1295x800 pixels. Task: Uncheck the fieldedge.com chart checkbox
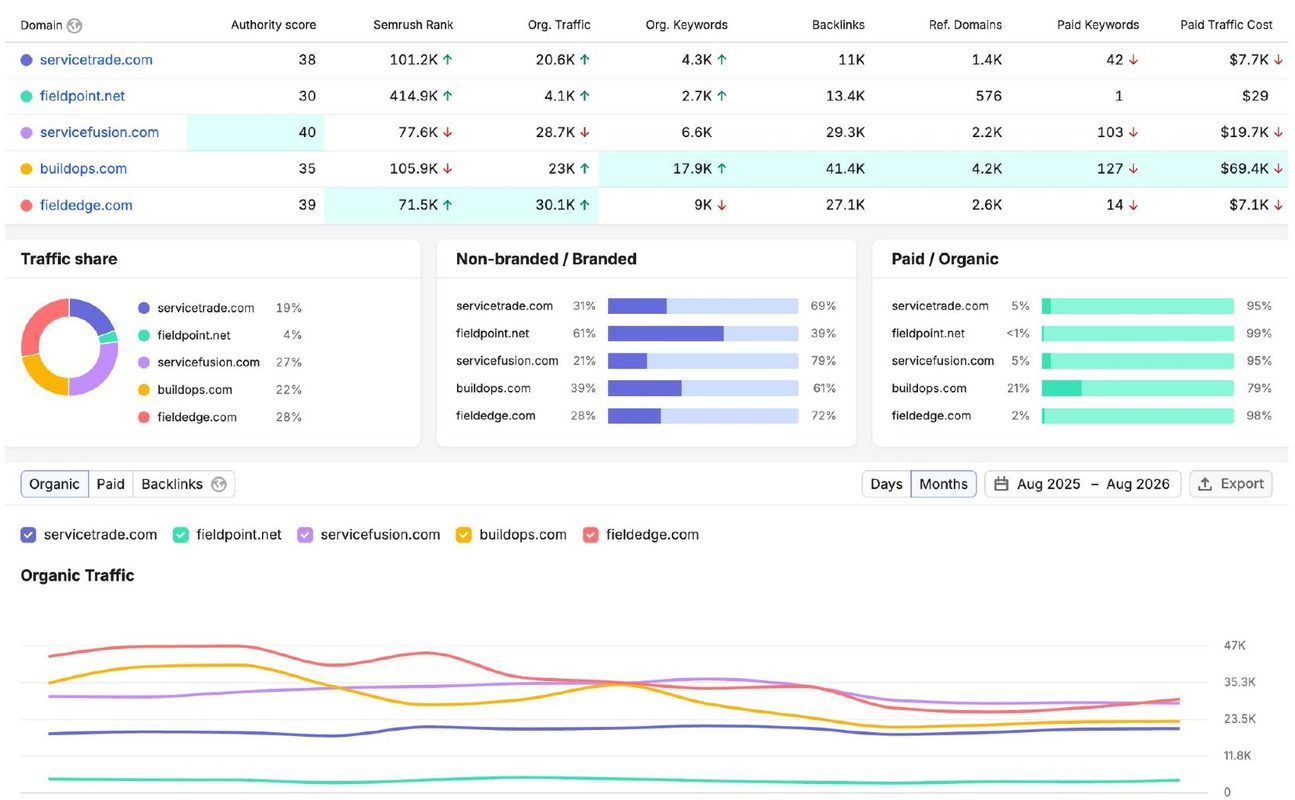[590, 535]
